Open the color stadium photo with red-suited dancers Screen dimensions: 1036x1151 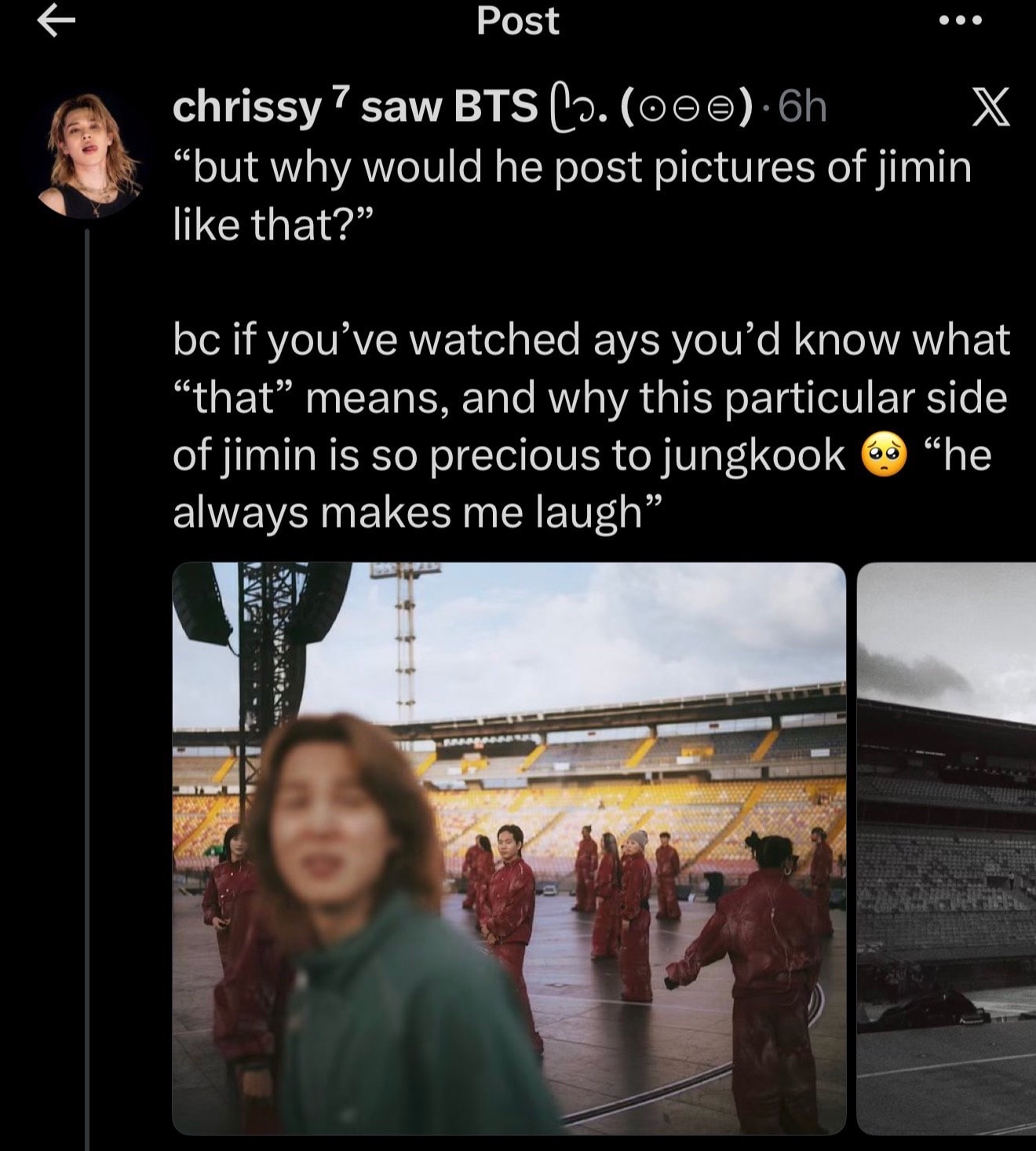coord(509,849)
